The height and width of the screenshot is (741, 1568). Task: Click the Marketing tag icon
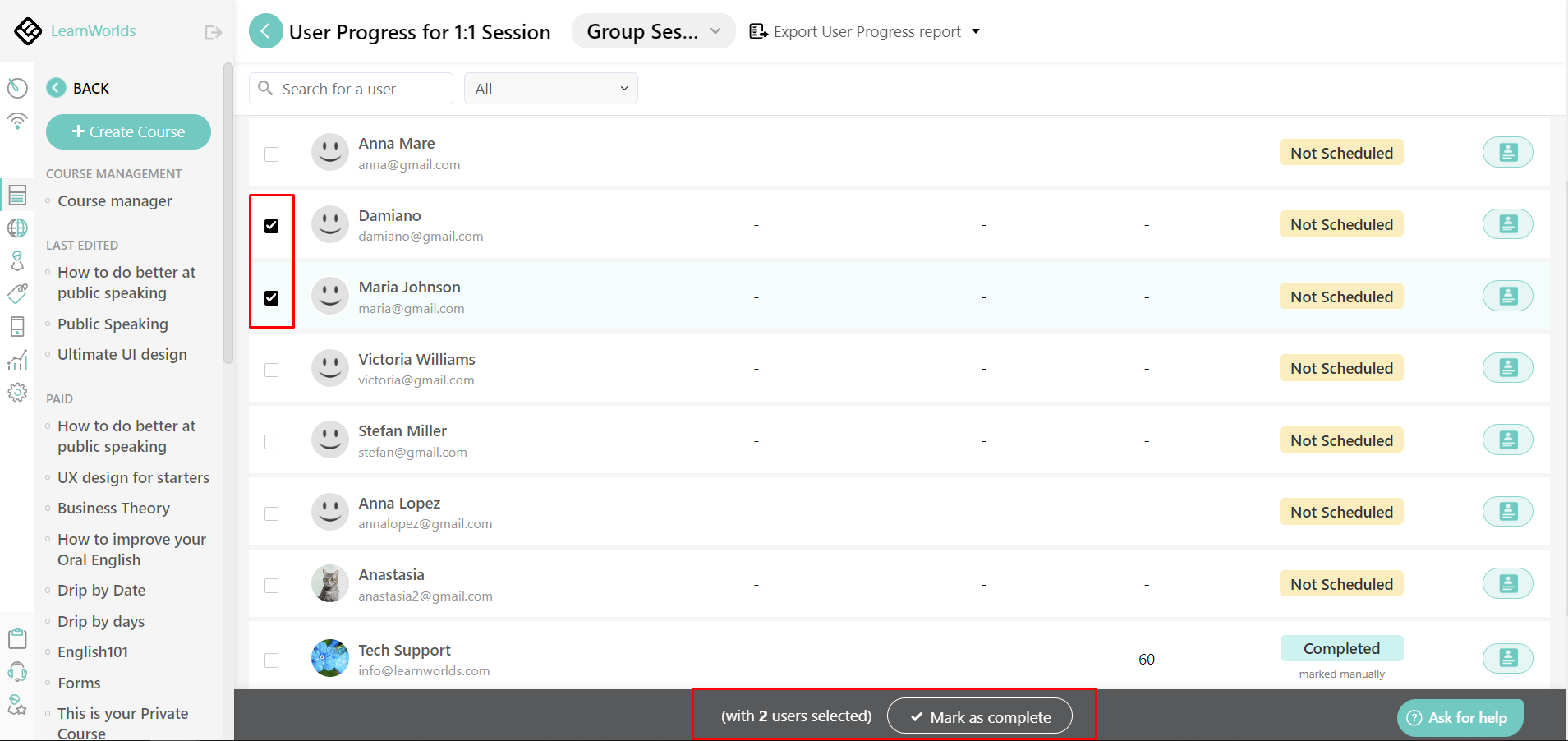[17, 293]
